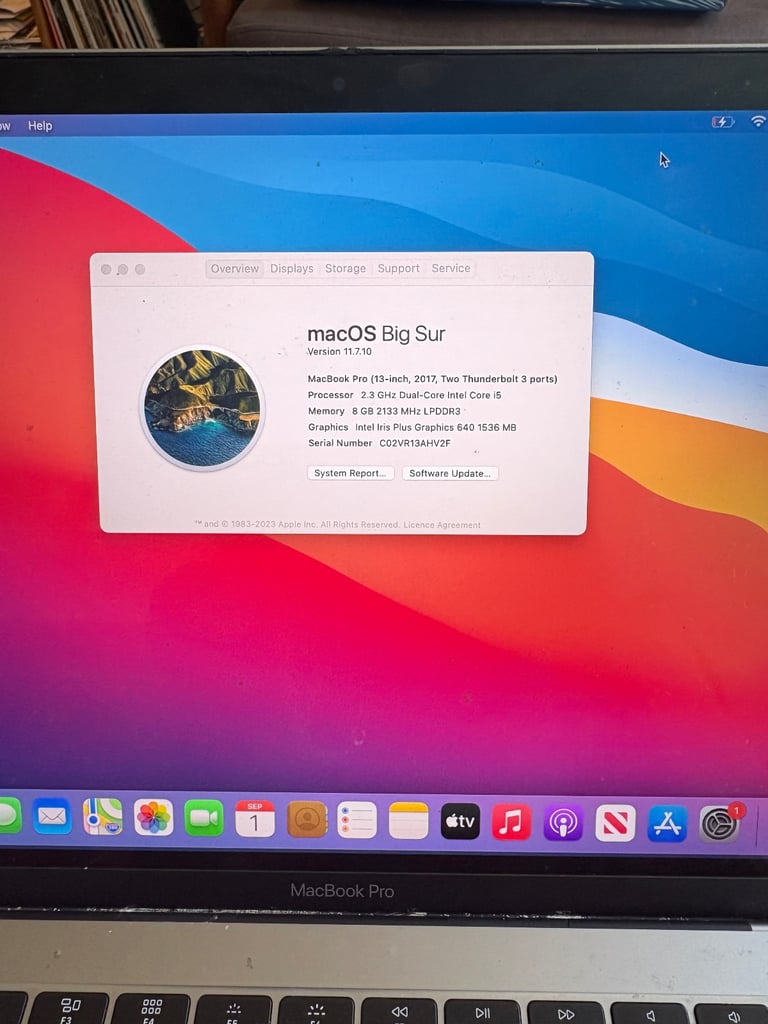The image size is (768, 1024).
Task: Click the MacBook Pro 13-inch 2017 model line
Action: click(432, 379)
